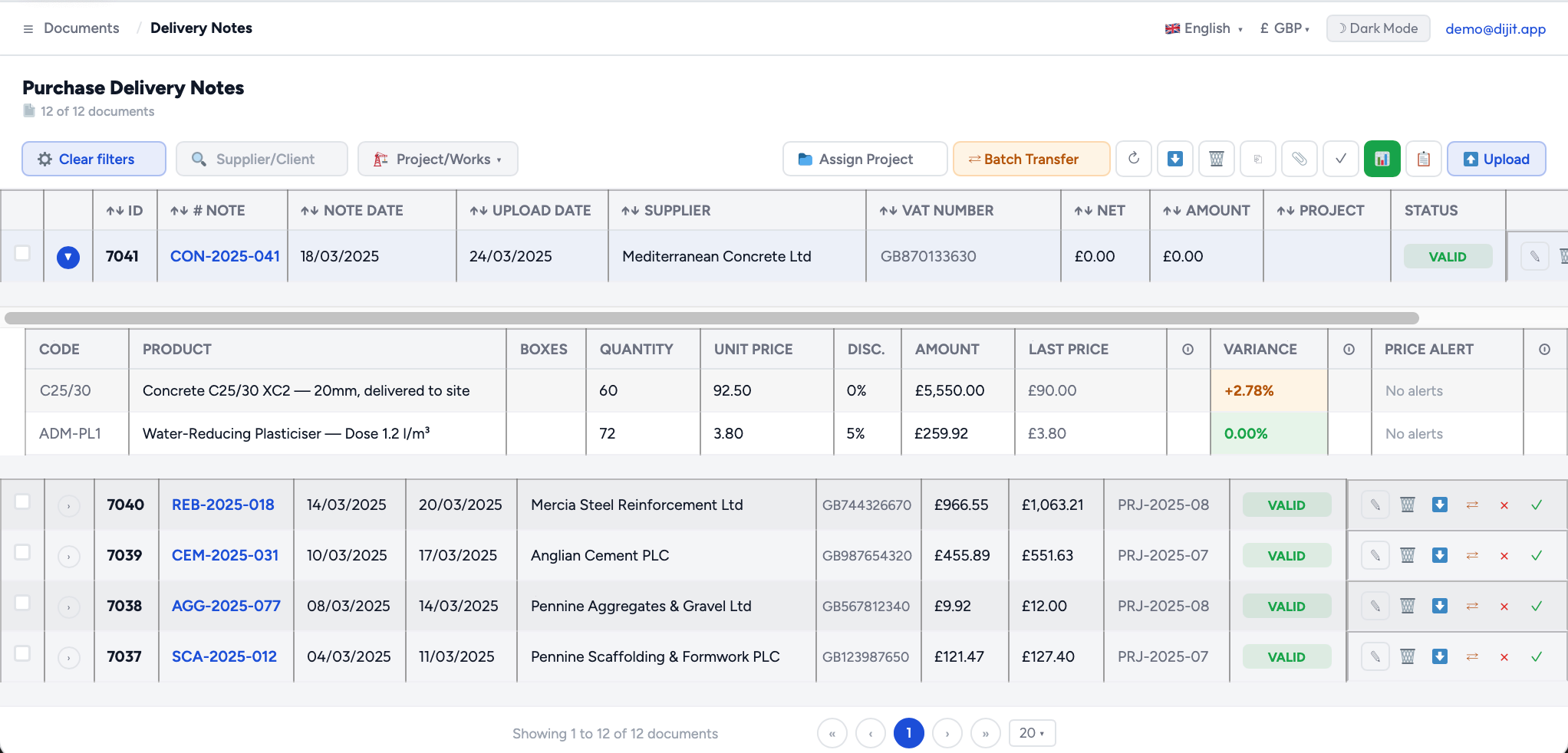
Task: Click the paperclip attachment icon
Action: pos(1300,159)
